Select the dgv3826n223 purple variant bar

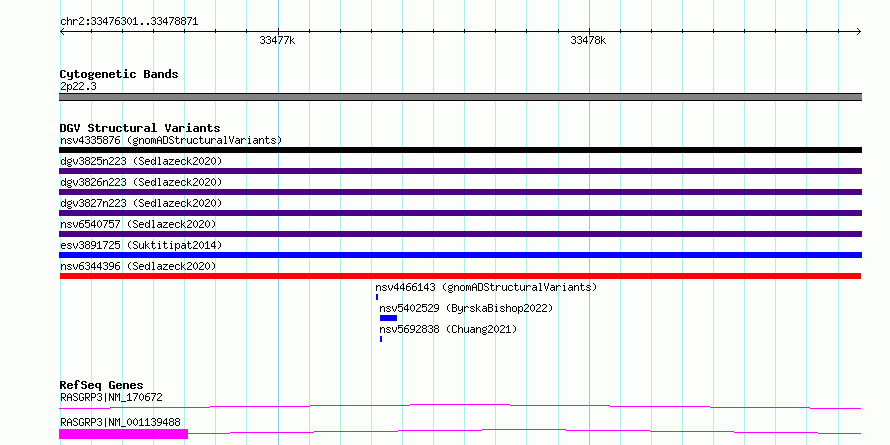click(x=460, y=192)
